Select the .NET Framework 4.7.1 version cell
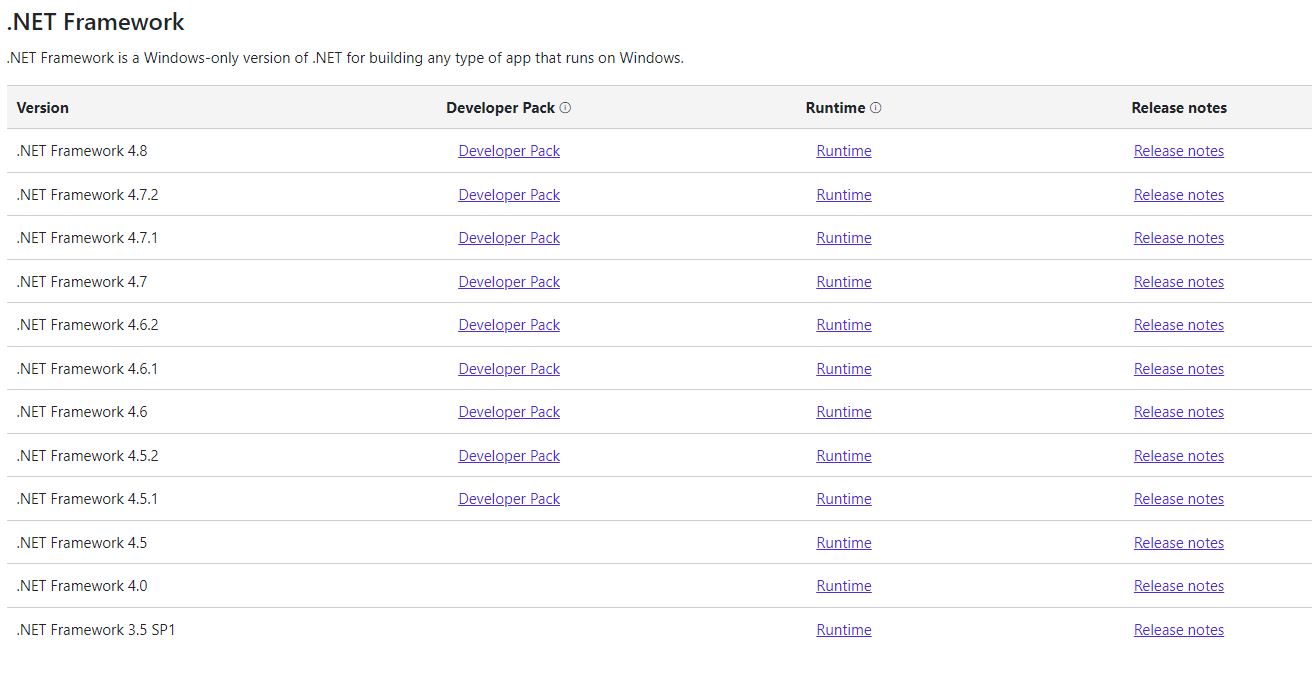Viewport: 1312px width, 679px height. click(87, 238)
